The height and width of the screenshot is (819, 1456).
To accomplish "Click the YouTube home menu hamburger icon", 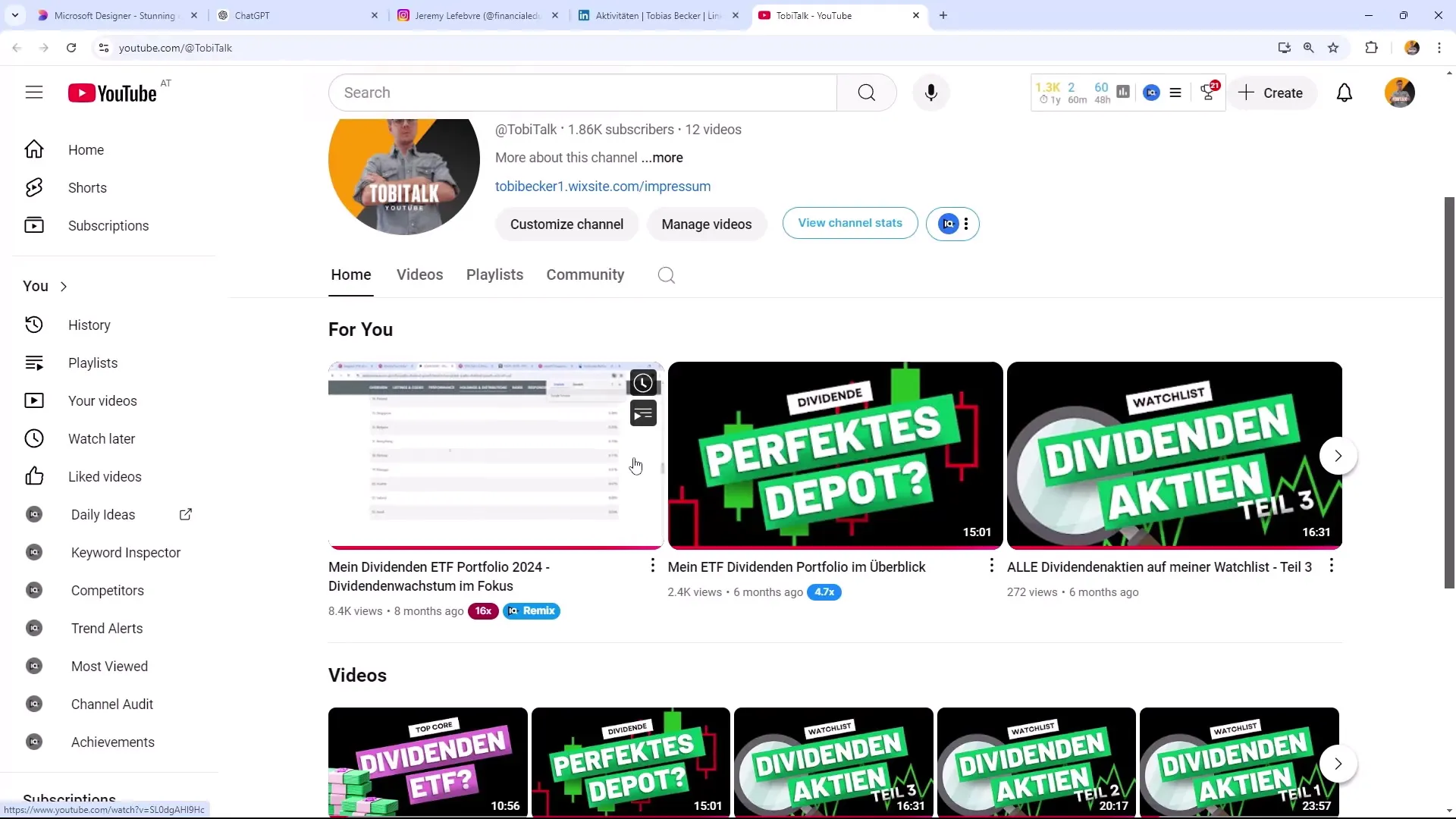I will click(x=33, y=92).
